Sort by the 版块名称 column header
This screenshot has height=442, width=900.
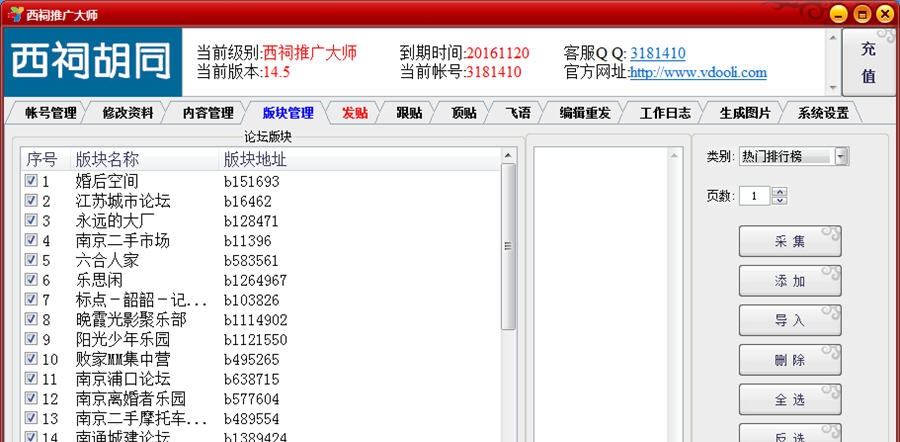144,159
